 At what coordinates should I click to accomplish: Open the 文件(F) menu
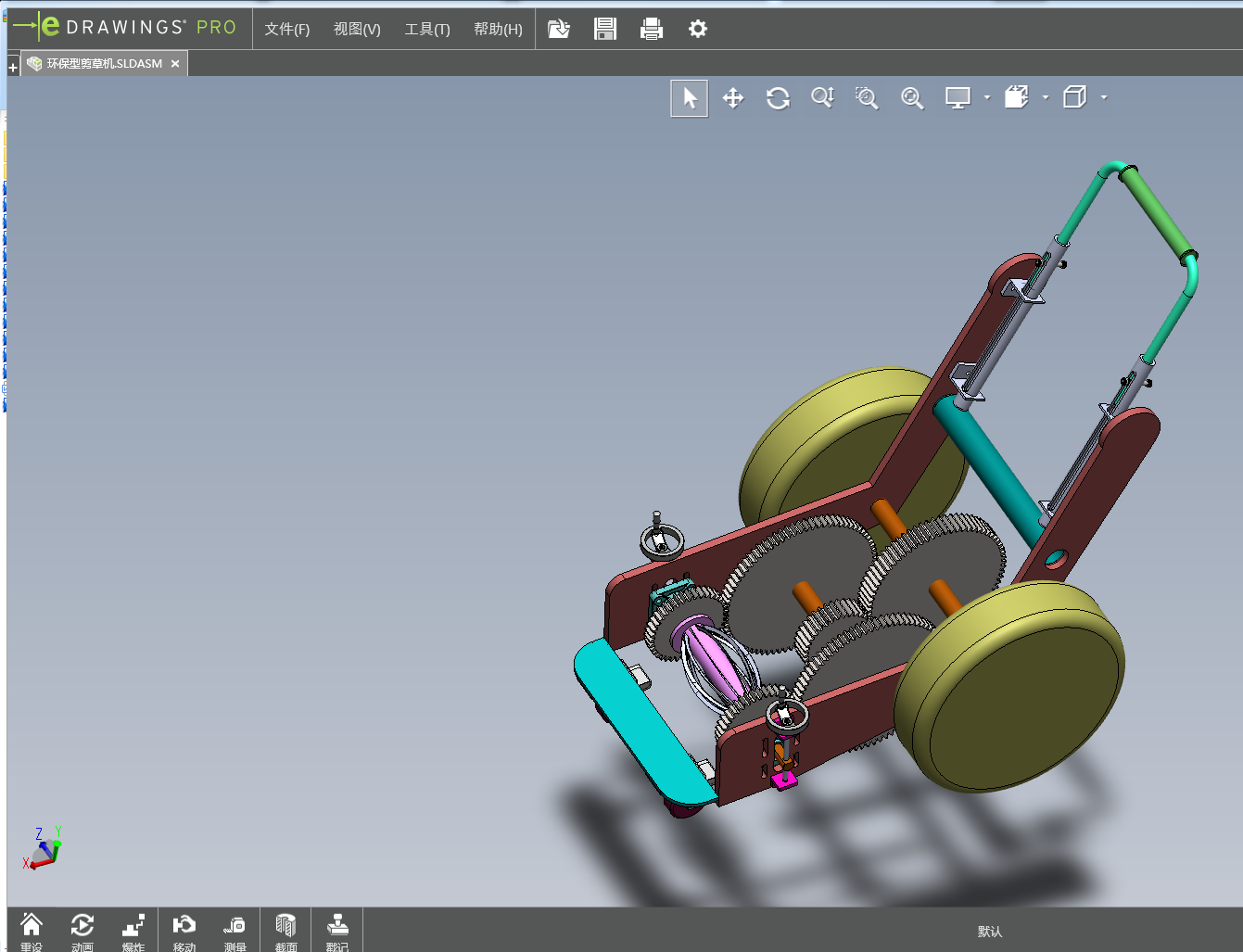point(286,29)
